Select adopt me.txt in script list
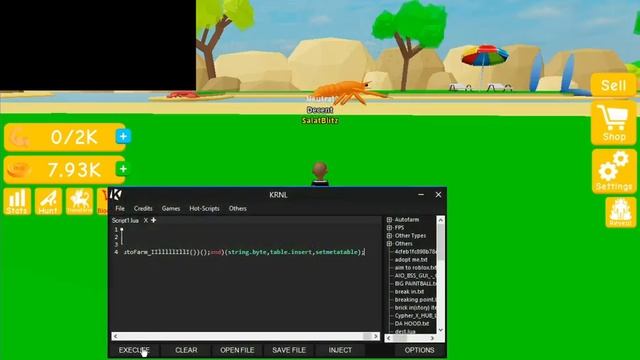640x360 pixels. [411, 260]
